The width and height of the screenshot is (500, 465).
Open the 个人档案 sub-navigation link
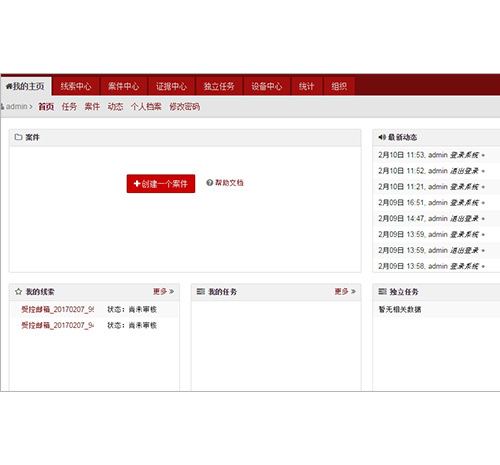[x=146, y=107]
